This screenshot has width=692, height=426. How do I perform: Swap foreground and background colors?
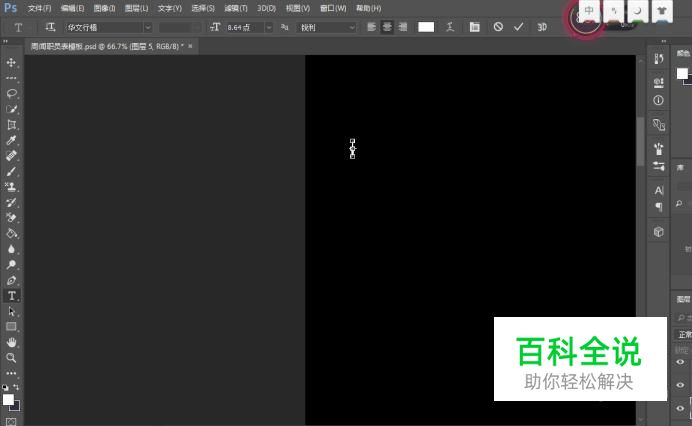point(16,387)
